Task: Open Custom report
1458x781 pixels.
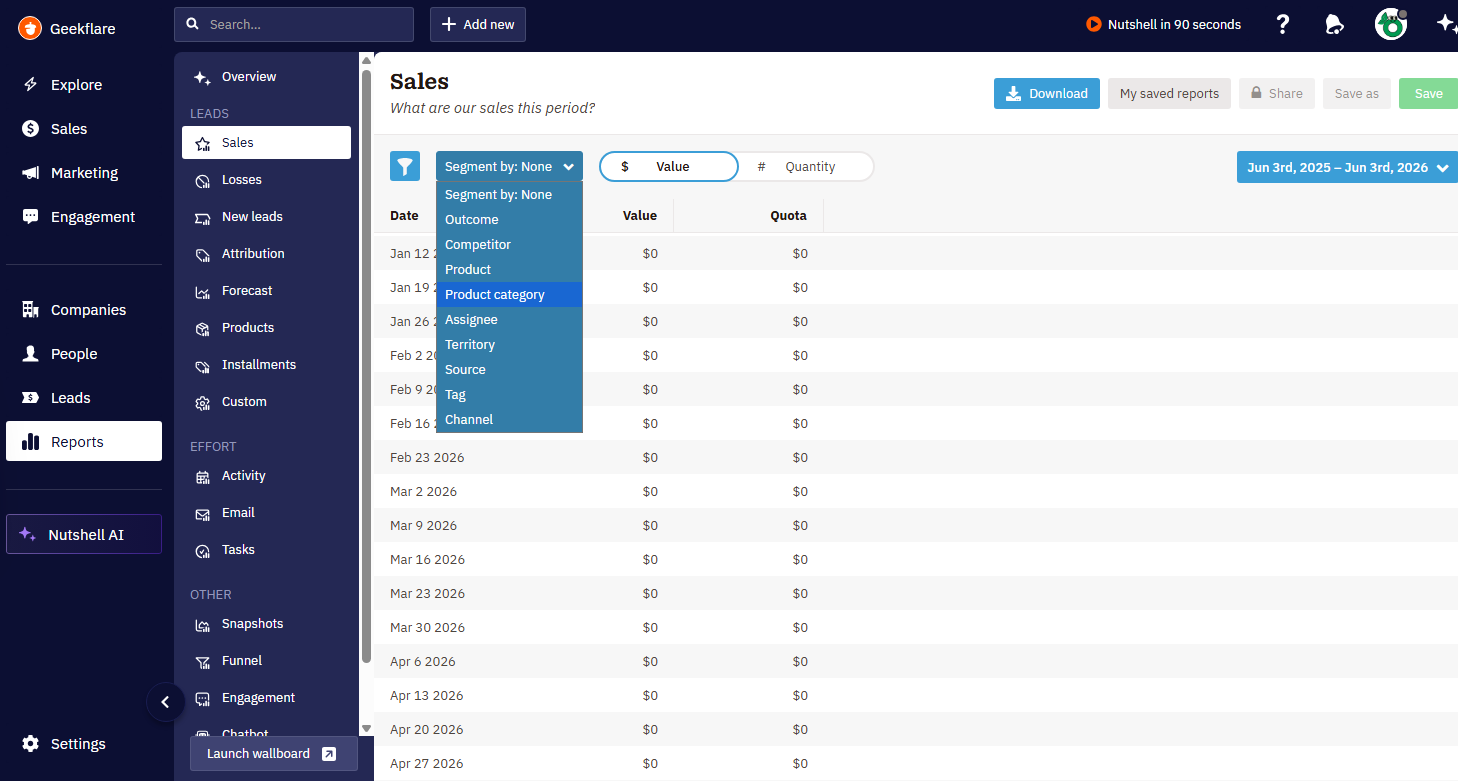Action: click(x=266, y=402)
